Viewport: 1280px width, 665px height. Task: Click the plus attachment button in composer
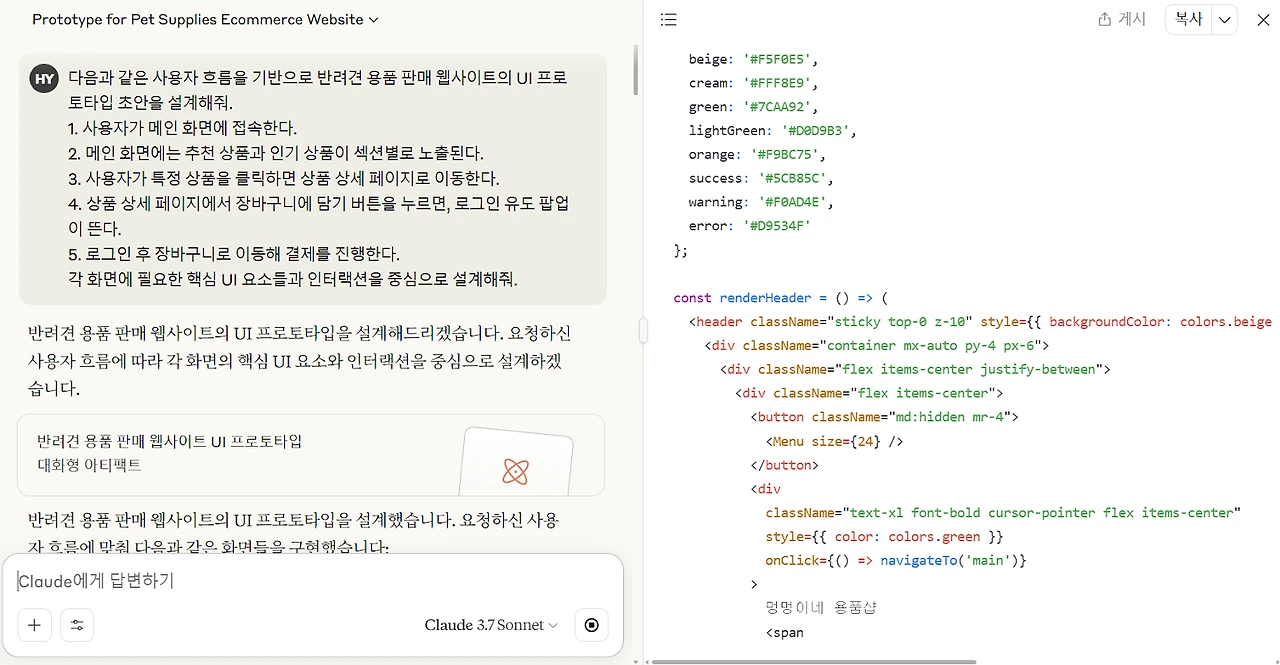click(x=34, y=625)
